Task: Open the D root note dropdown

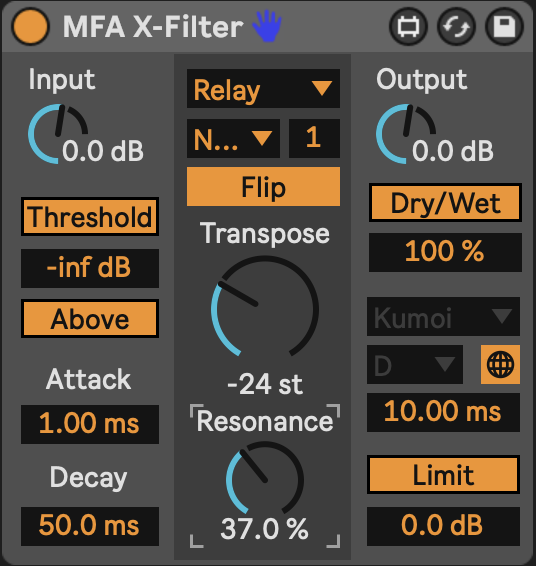Action: (x=415, y=364)
